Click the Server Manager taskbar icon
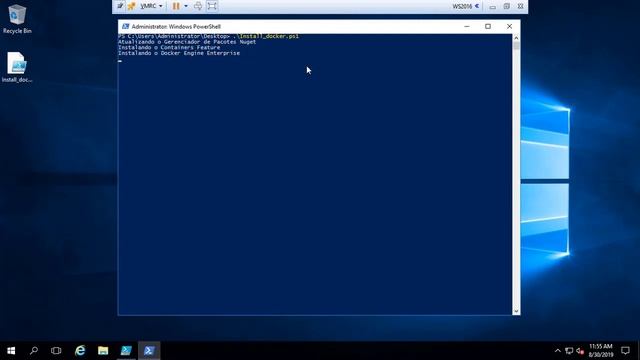Screen dimensions: 640x360 coord(126,351)
